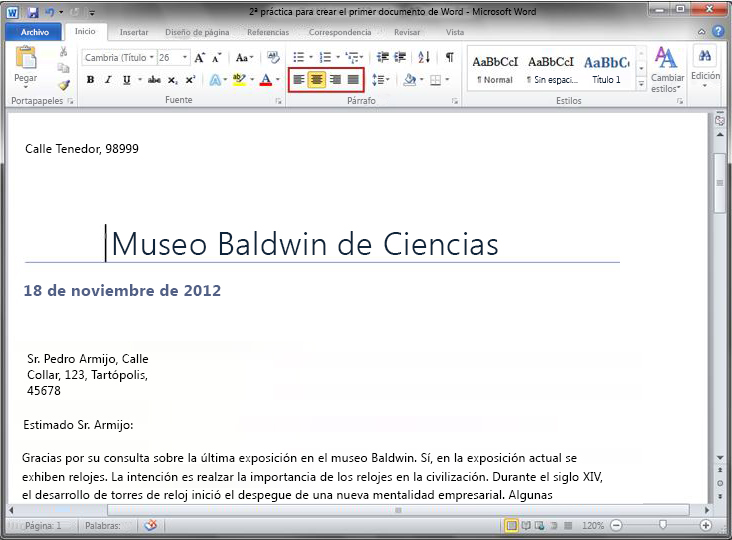Open the Vista tab

point(455,32)
